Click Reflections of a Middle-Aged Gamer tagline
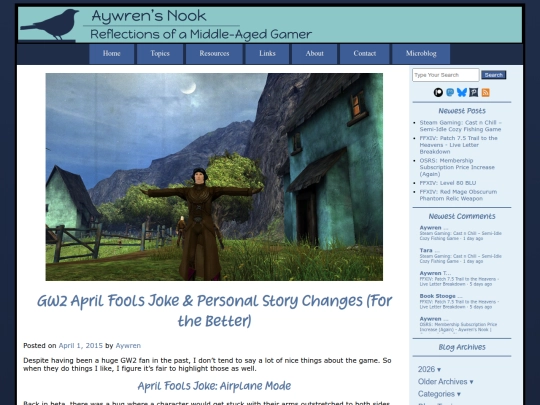This screenshot has height=405, width=540. click(x=201, y=34)
